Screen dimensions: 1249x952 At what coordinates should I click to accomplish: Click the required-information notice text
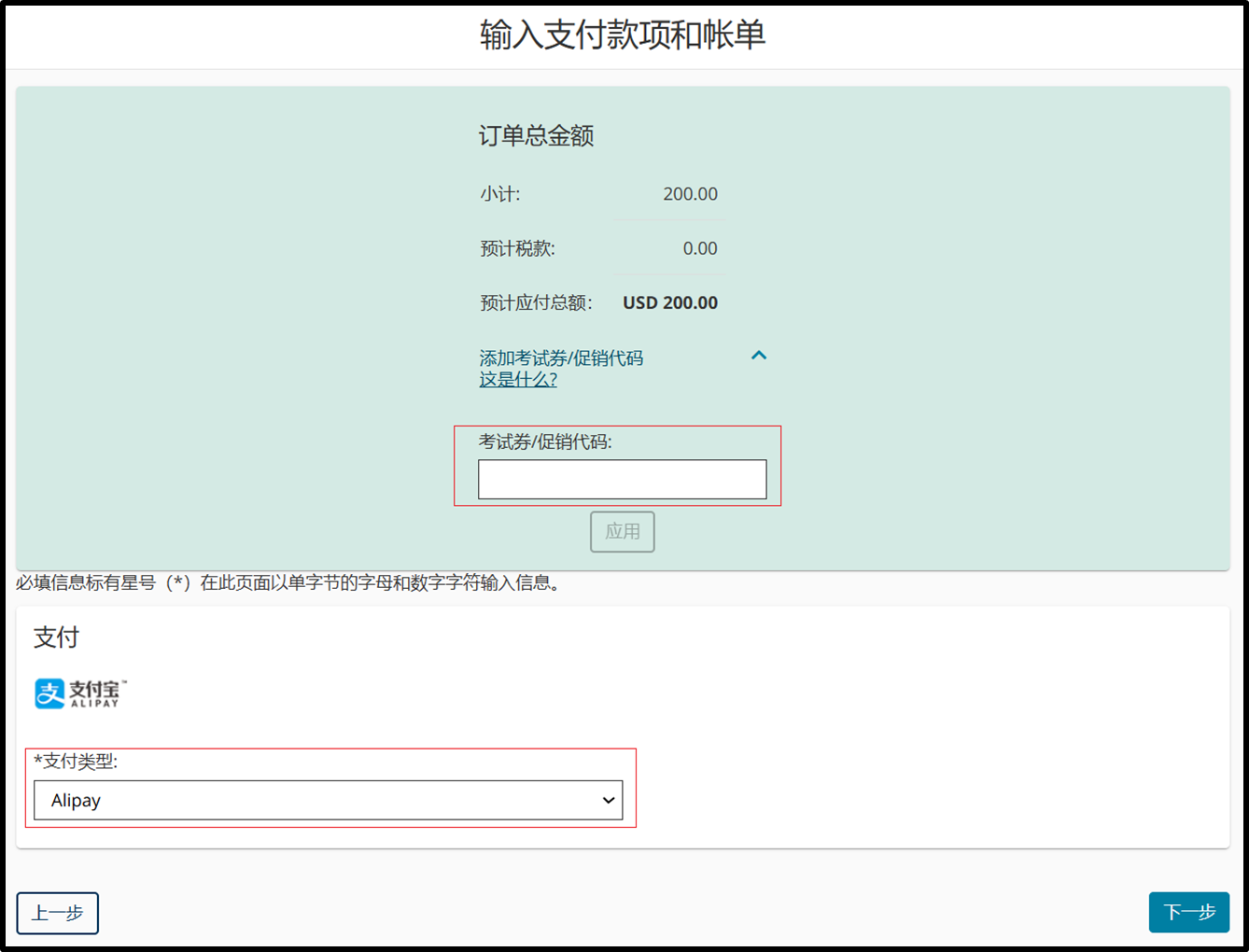(x=288, y=583)
